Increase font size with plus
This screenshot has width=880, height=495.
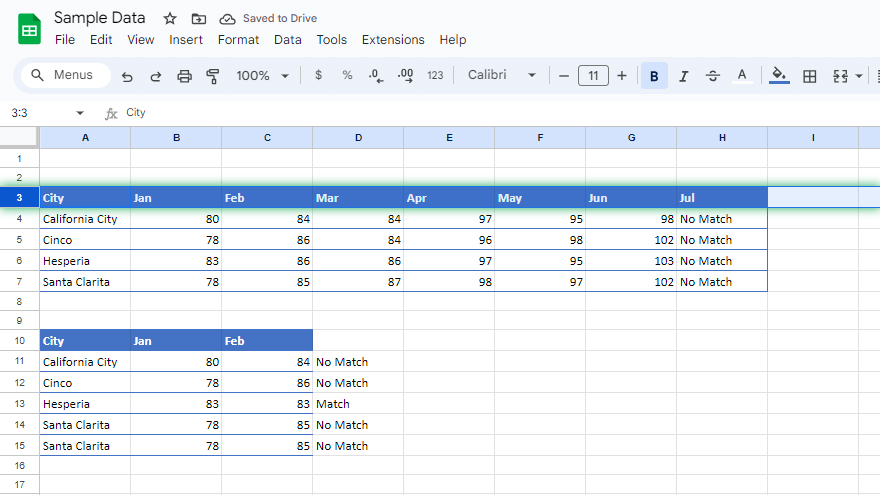(622, 76)
